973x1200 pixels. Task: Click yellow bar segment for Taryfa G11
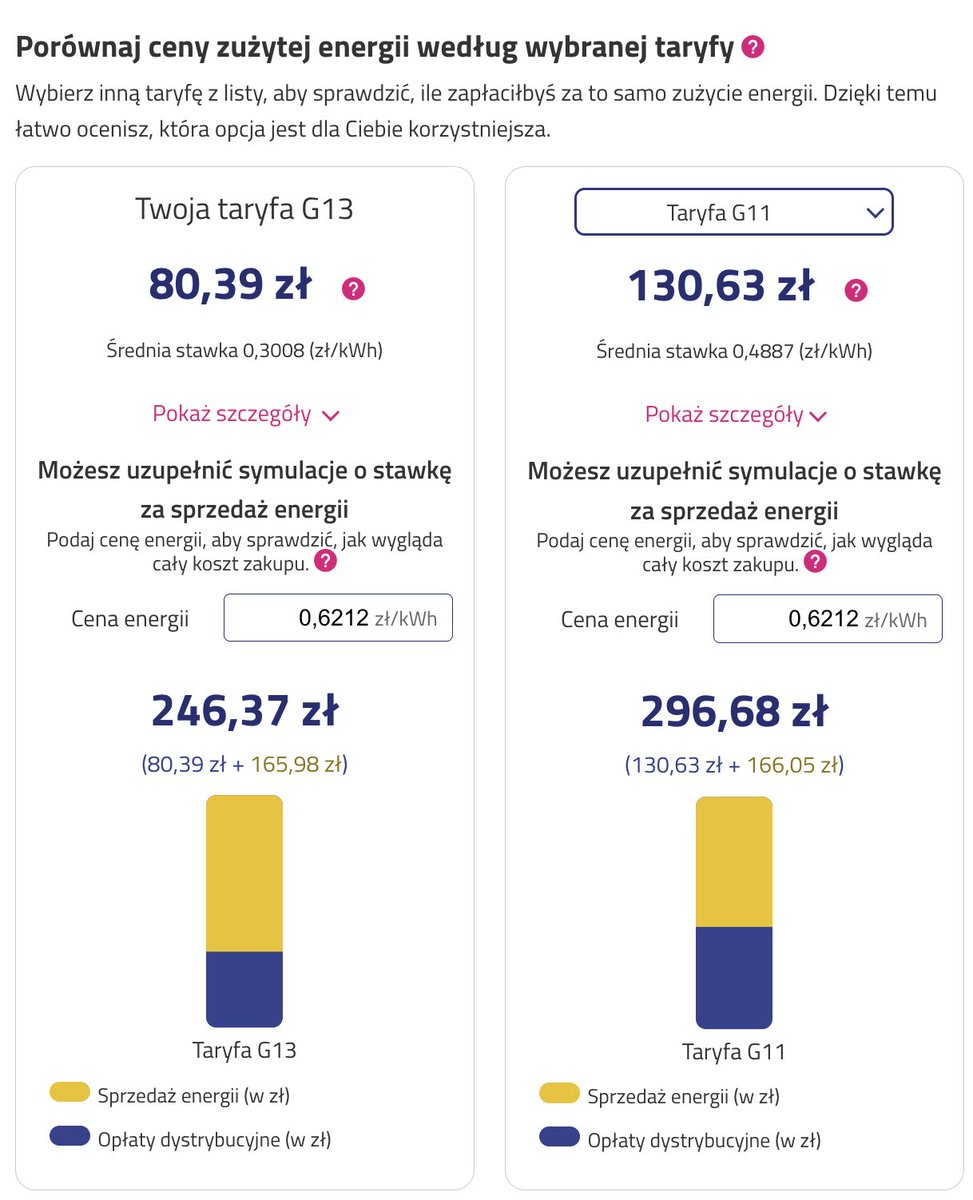(734, 861)
